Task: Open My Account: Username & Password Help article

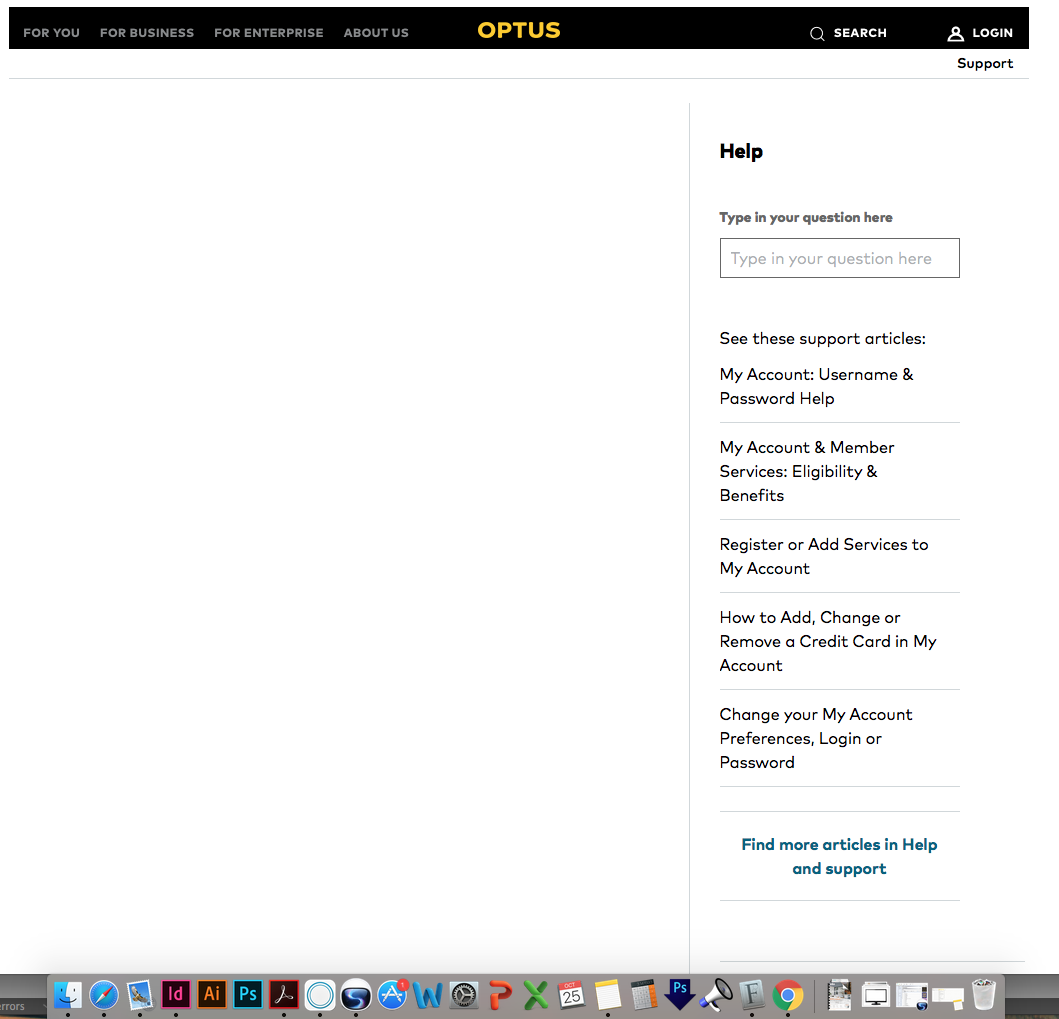Action: click(x=817, y=386)
